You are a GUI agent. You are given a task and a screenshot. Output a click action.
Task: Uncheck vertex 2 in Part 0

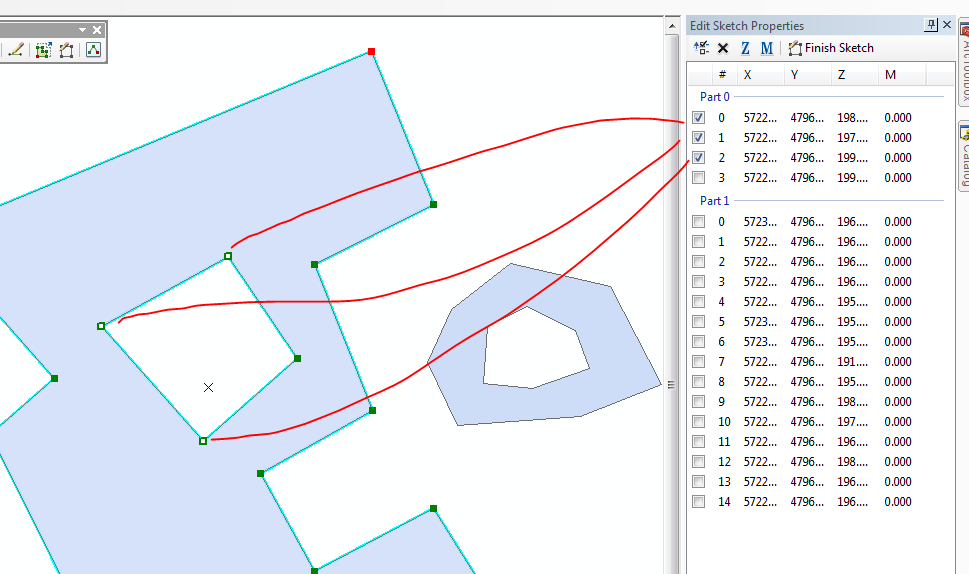tap(698, 158)
